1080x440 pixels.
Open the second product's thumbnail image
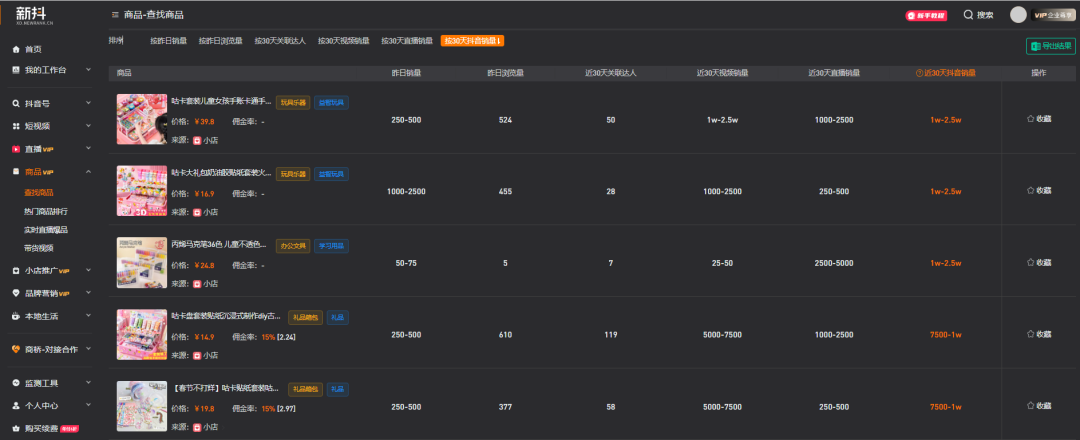(x=141, y=190)
